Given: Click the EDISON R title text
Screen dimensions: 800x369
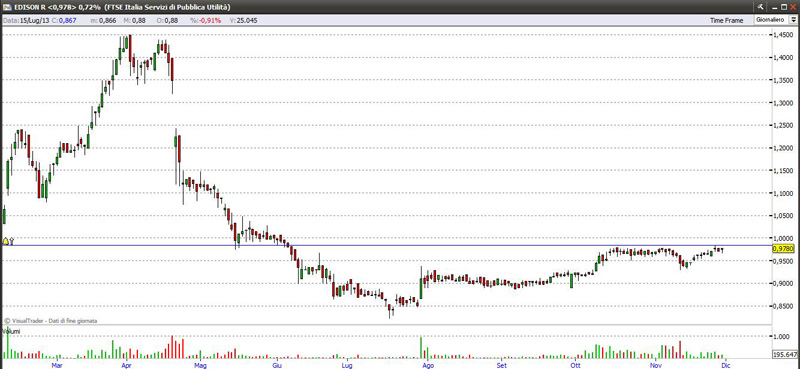Looking at the screenshot, I should [x=29, y=7].
